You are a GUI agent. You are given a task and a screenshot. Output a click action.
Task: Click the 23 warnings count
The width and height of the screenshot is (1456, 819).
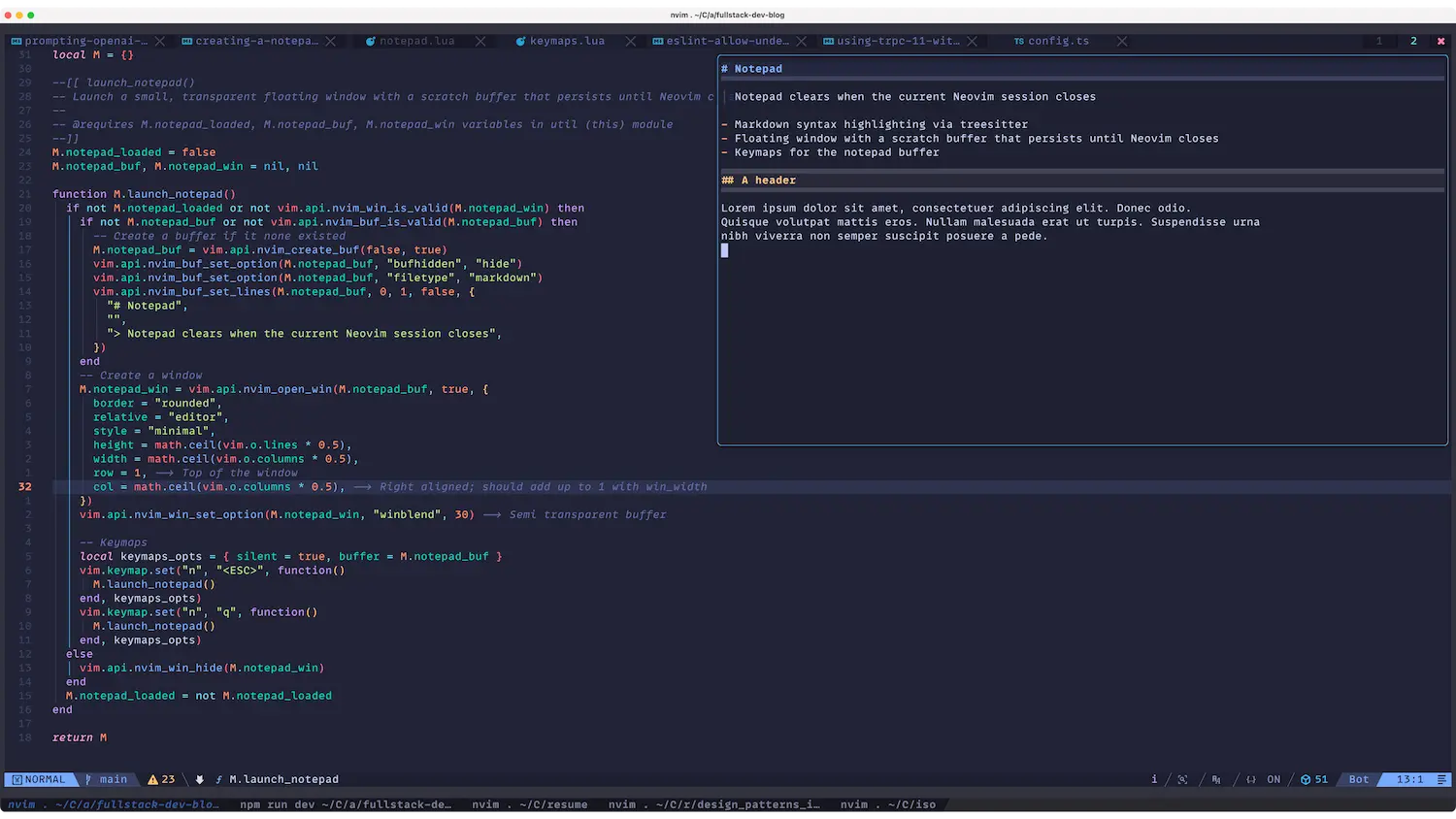(x=169, y=779)
